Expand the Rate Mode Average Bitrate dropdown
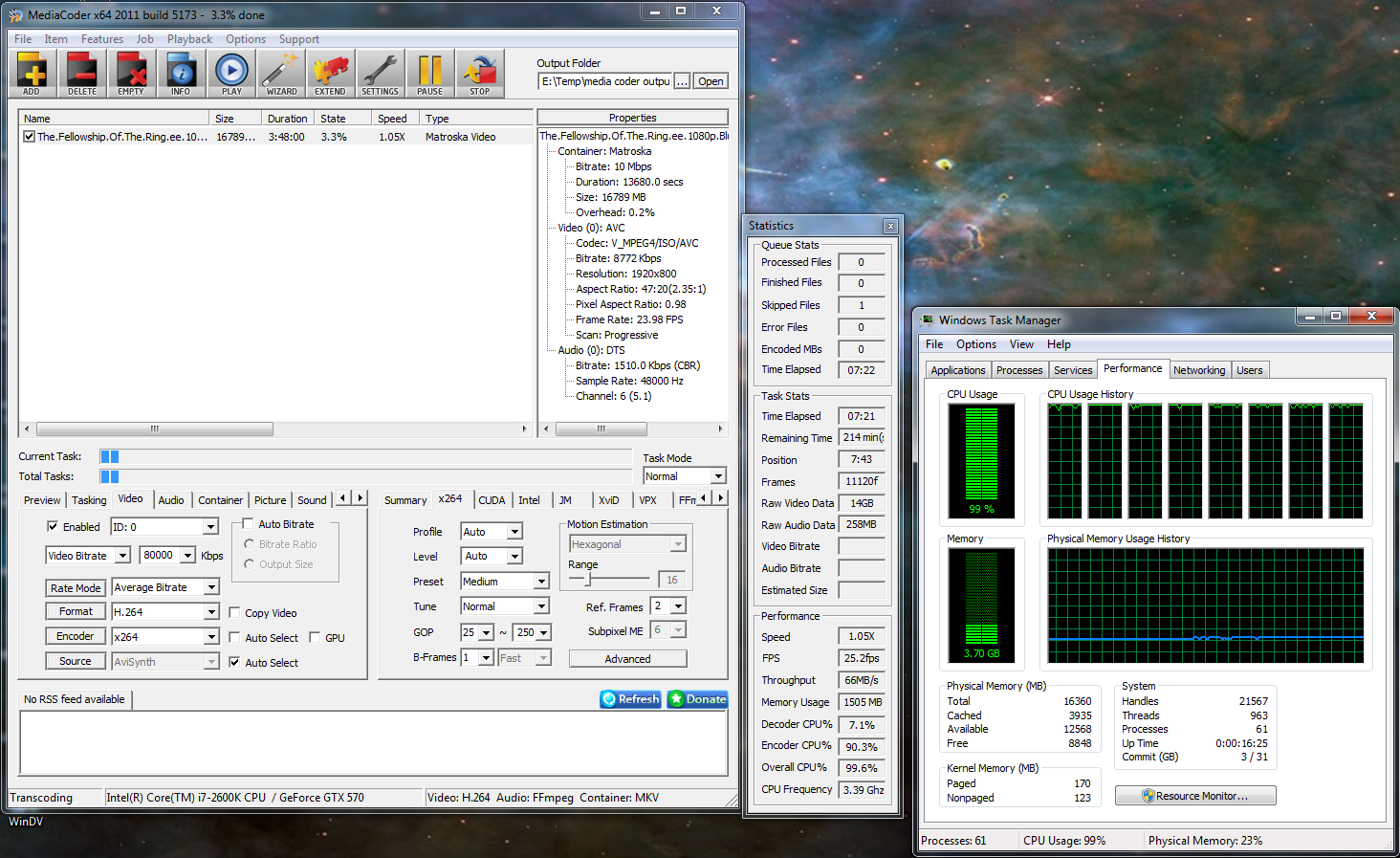1400x858 pixels. tap(211, 587)
